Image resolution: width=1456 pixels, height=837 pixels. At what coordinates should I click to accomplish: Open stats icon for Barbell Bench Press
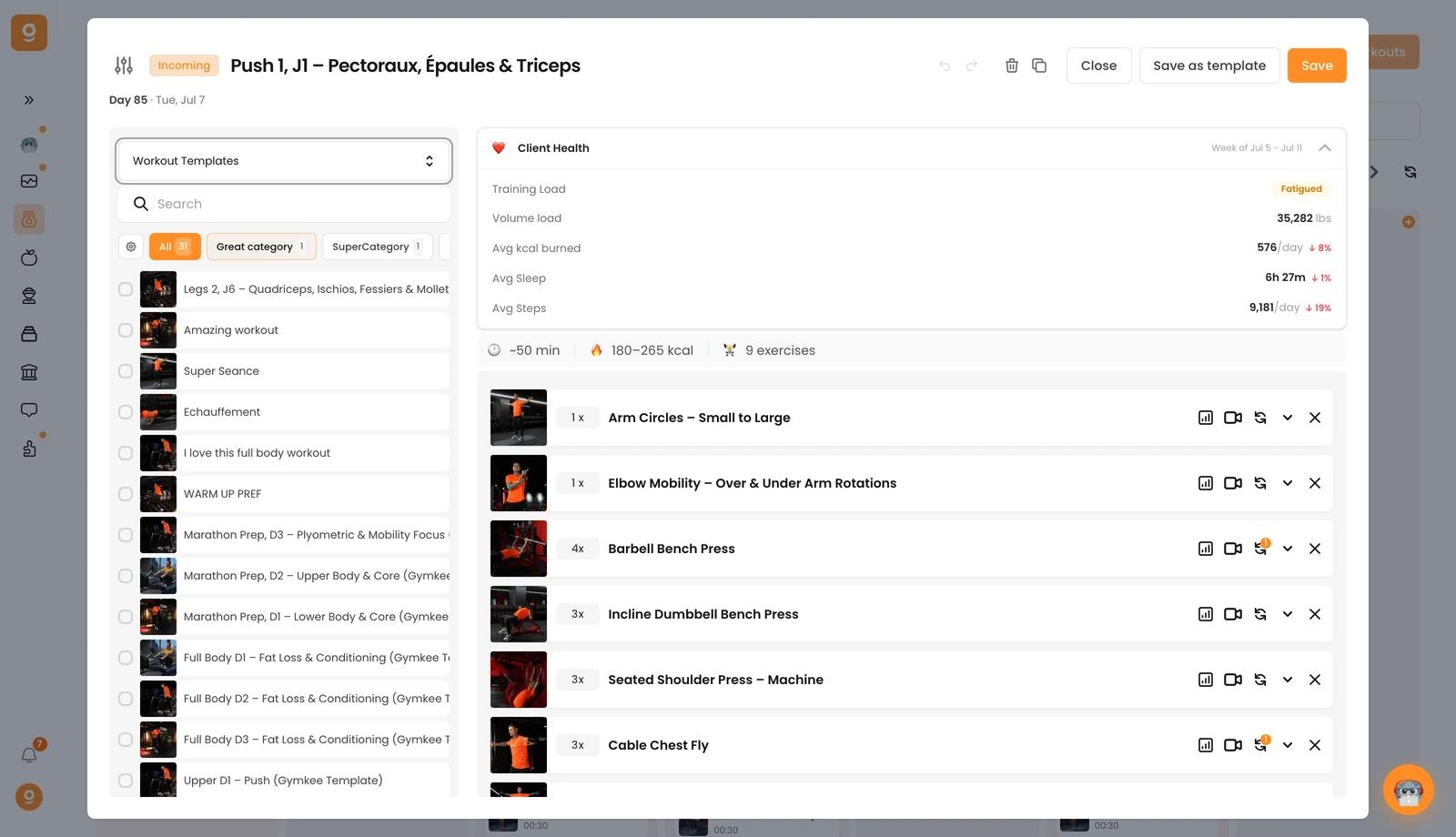(1206, 549)
